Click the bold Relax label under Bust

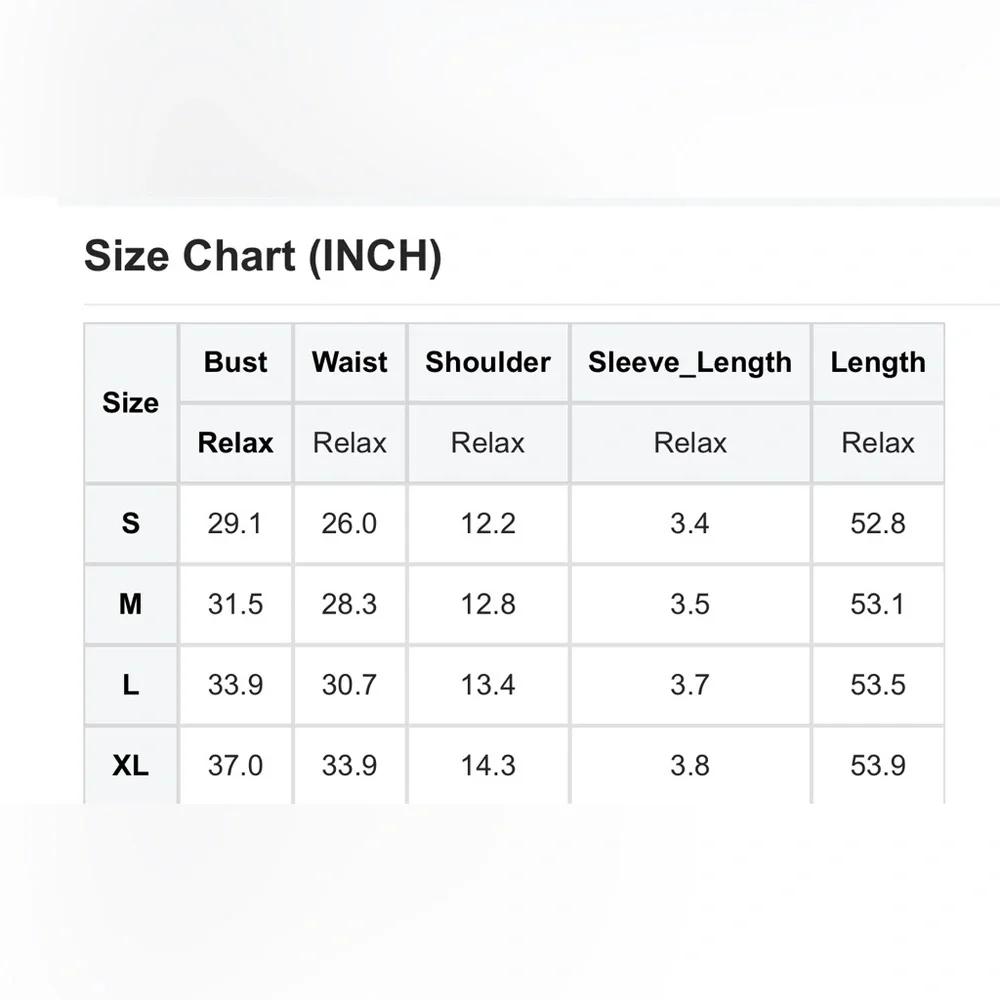235,443
